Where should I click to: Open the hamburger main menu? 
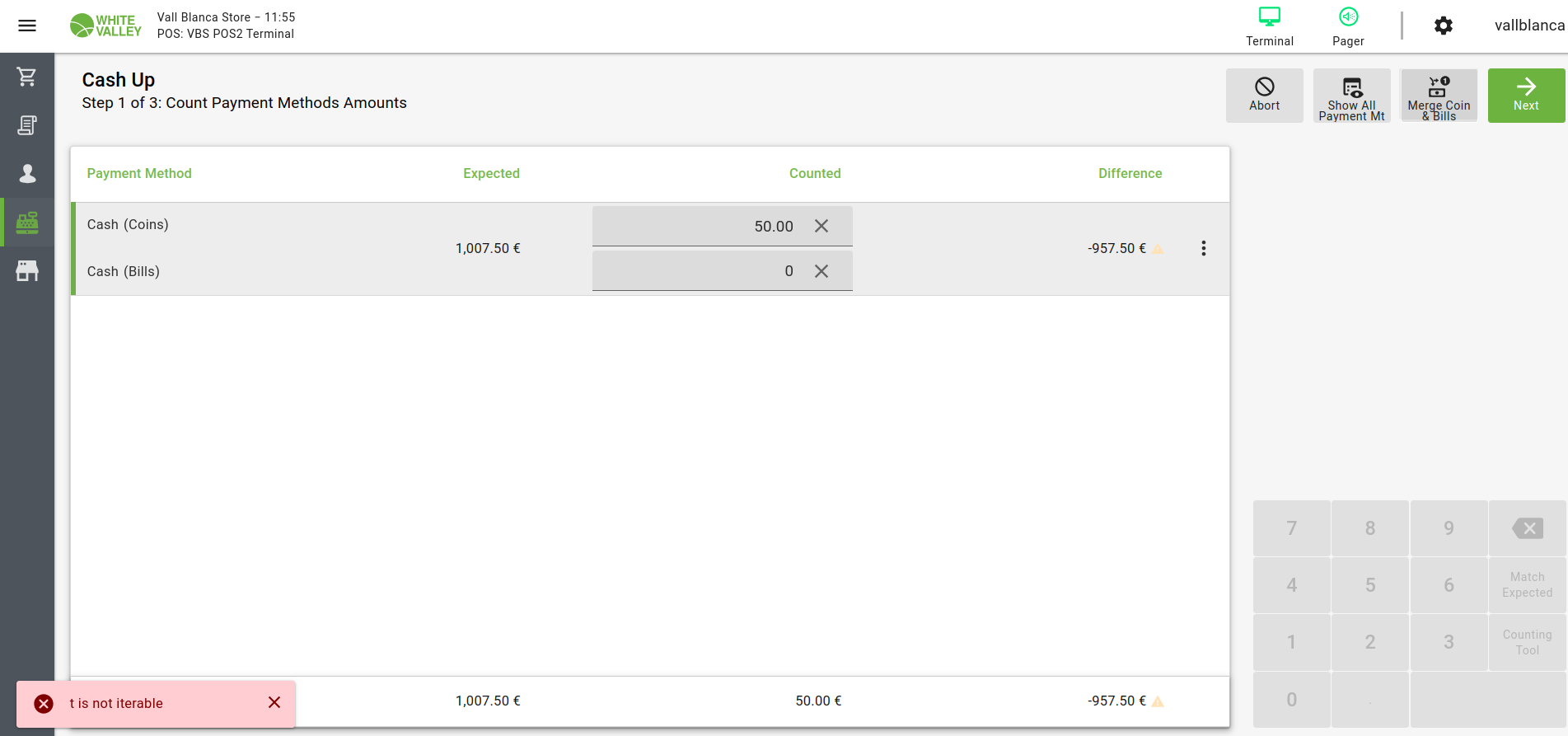27,26
